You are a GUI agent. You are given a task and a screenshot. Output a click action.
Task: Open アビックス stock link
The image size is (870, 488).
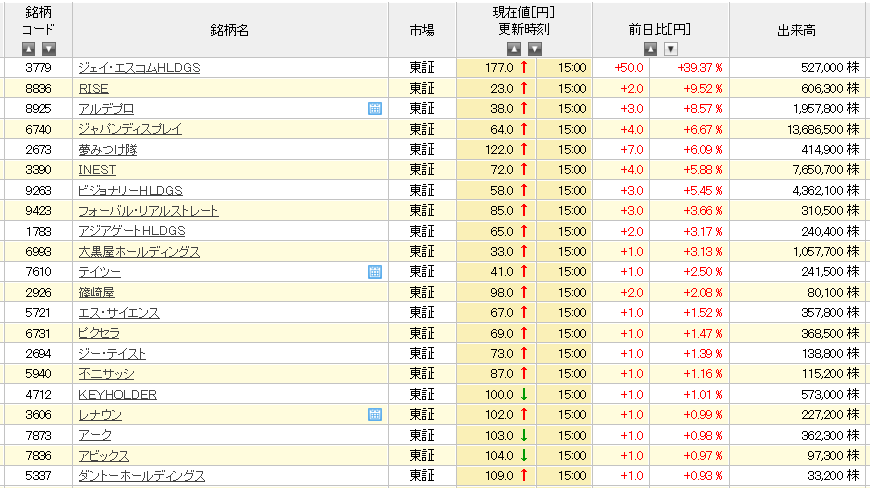103,456
